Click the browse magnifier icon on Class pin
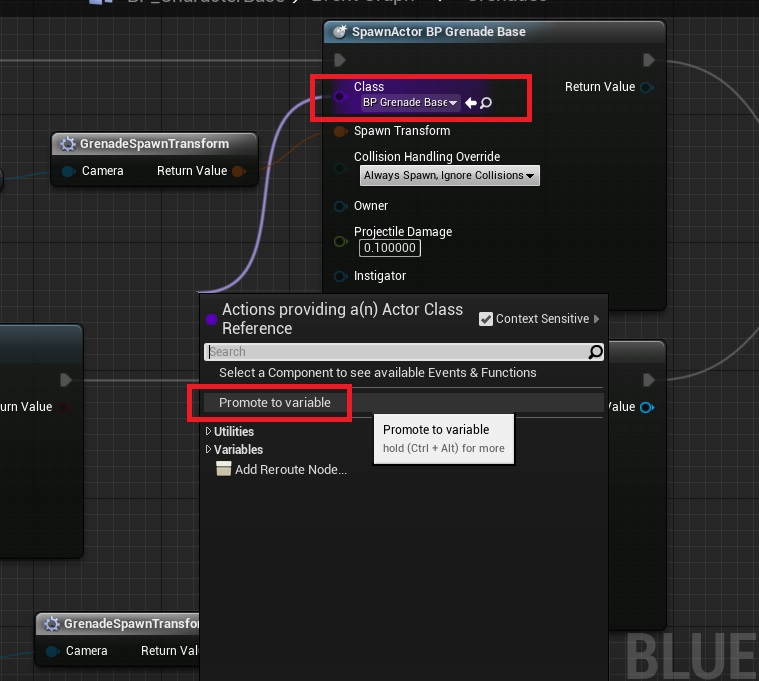This screenshot has height=681, width=759. (x=487, y=103)
